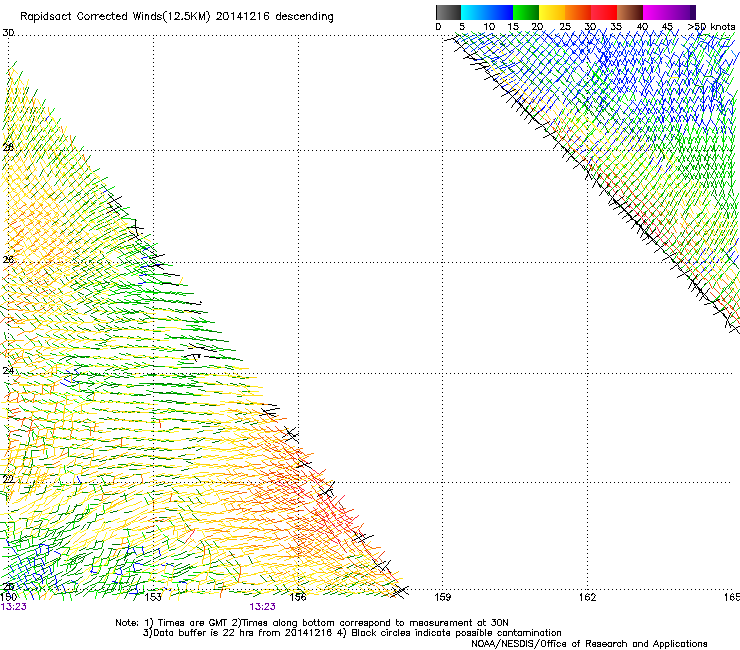Click the '>50 knots' legend label
This screenshot has width=740, height=650.
point(711,27)
